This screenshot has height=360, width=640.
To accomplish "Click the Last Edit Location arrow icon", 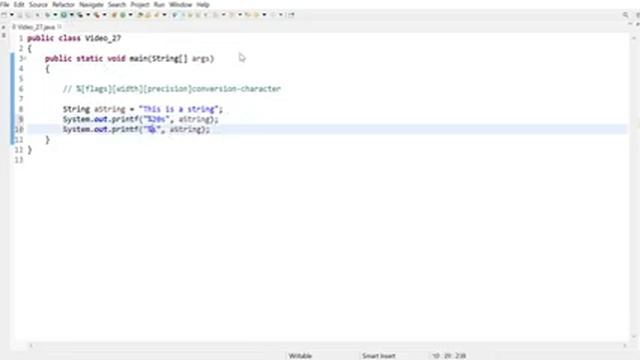I will 247,15.
